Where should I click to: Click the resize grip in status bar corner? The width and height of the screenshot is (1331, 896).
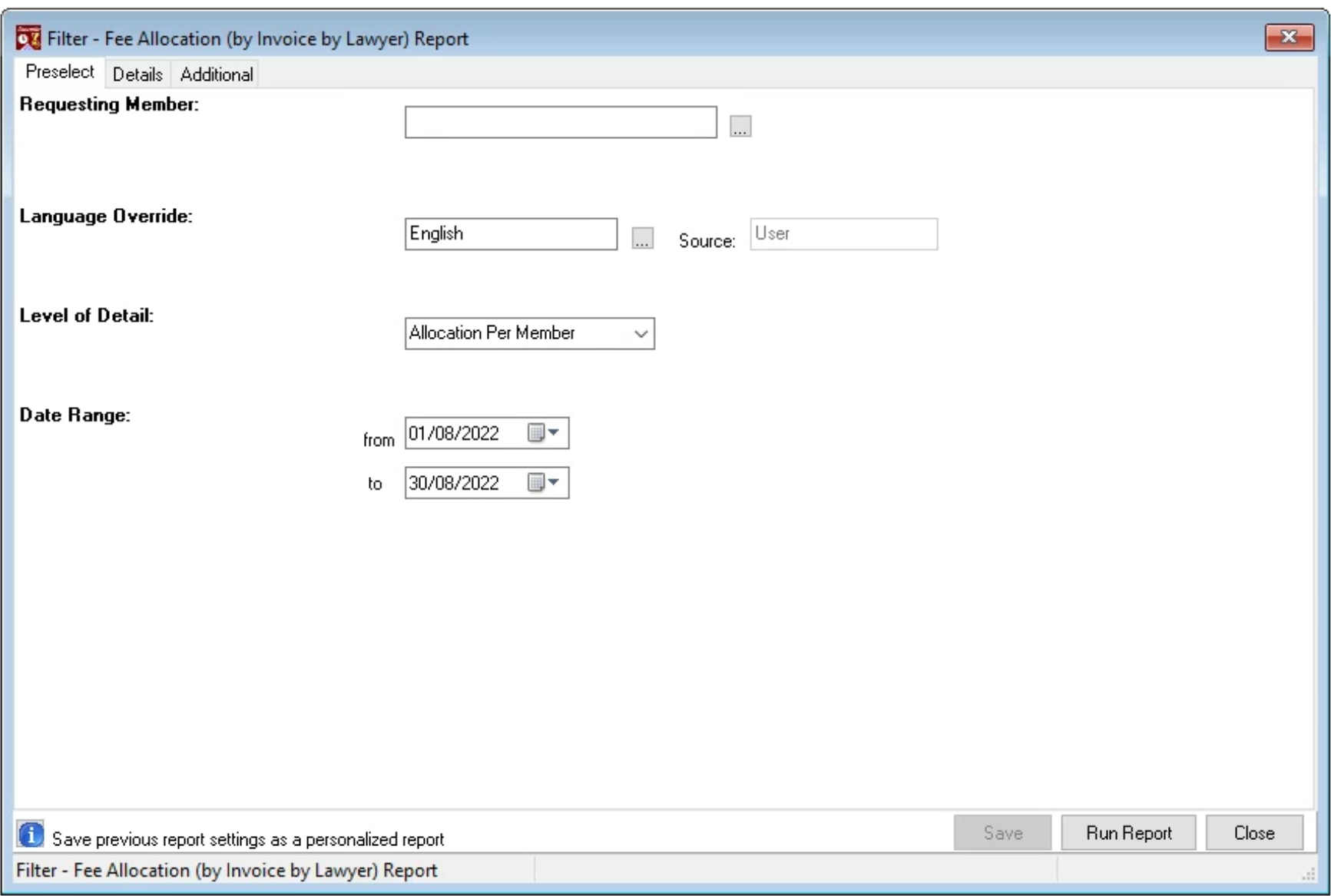[x=1308, y=874]
